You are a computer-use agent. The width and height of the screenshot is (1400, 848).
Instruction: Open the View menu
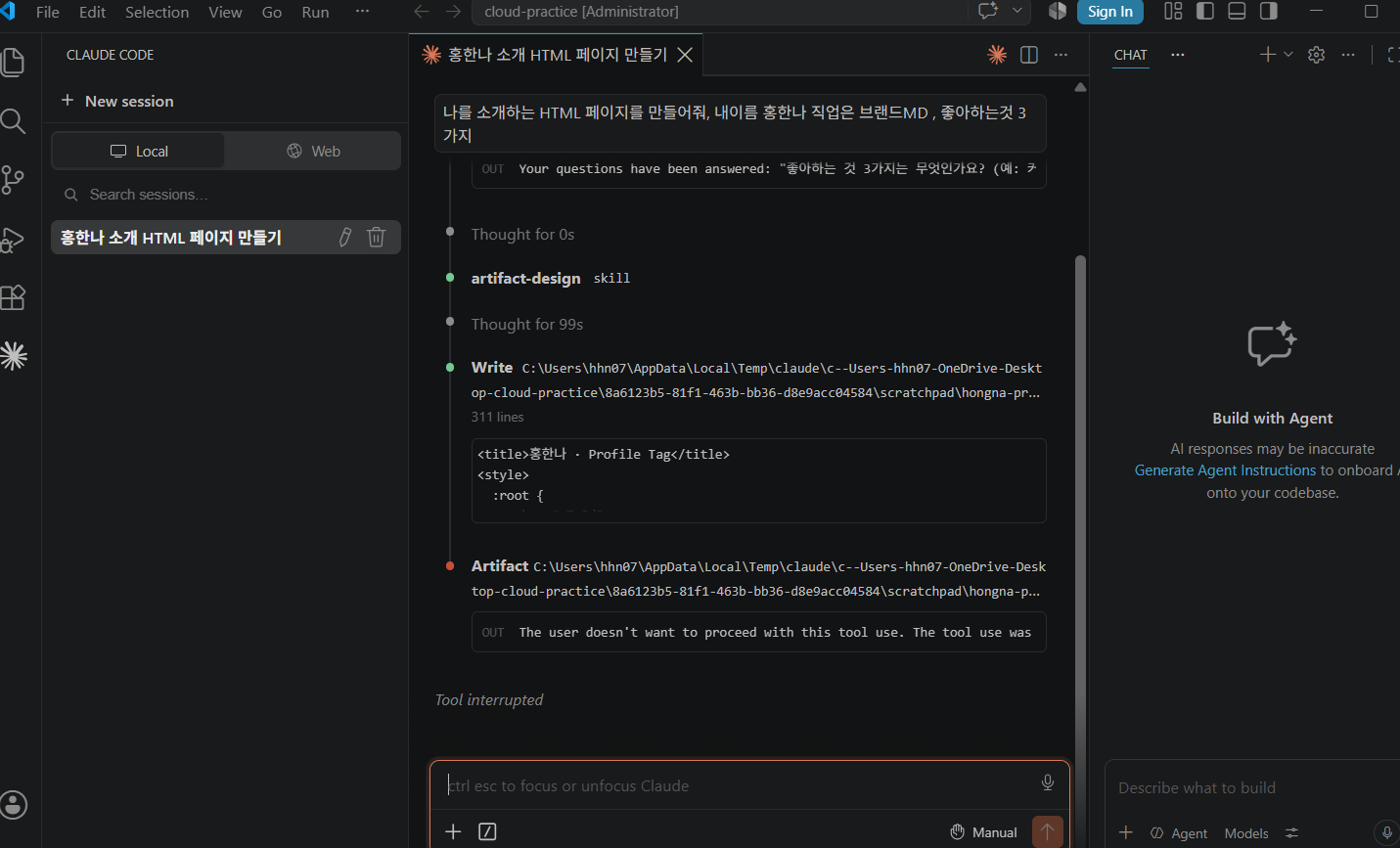pos(225,12)
